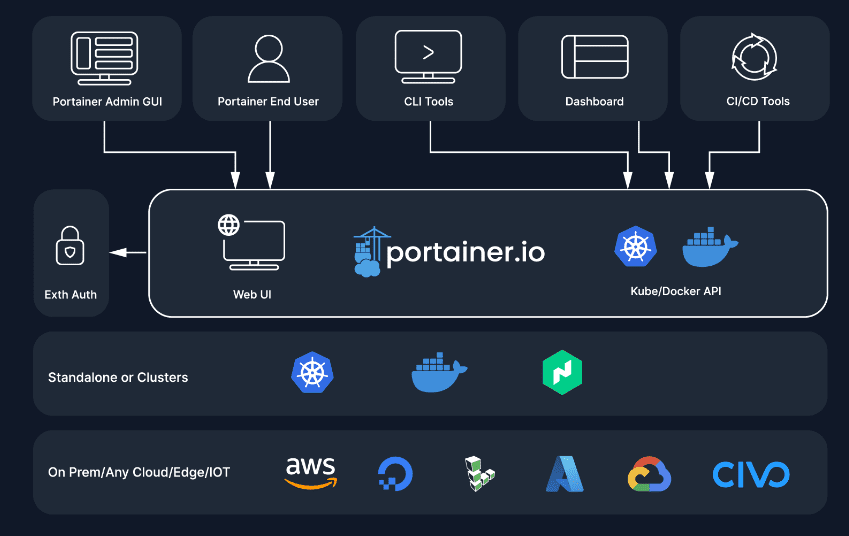
Task: Click the Azure logo
Action: [x=564, y=474]
